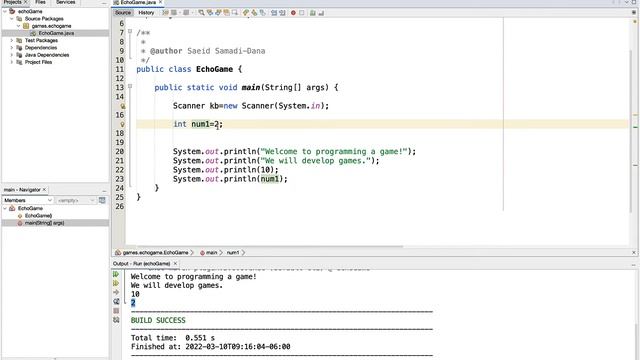Switch editor to History view
Image resolution: width=640 pixels, height=360 pixels.
(146, 13)
